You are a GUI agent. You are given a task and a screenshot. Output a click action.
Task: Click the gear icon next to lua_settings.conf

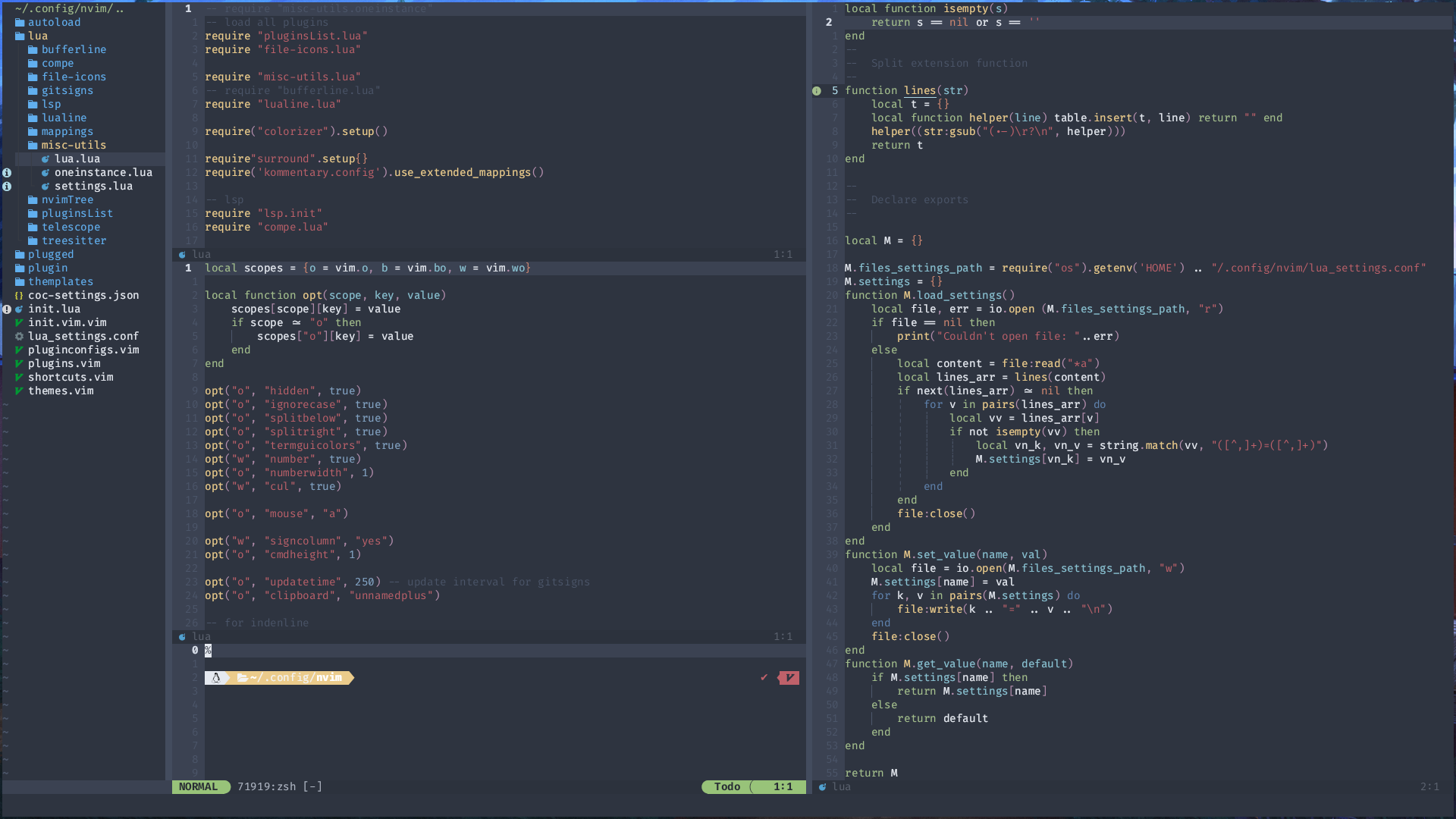click(x=20, y=336)
